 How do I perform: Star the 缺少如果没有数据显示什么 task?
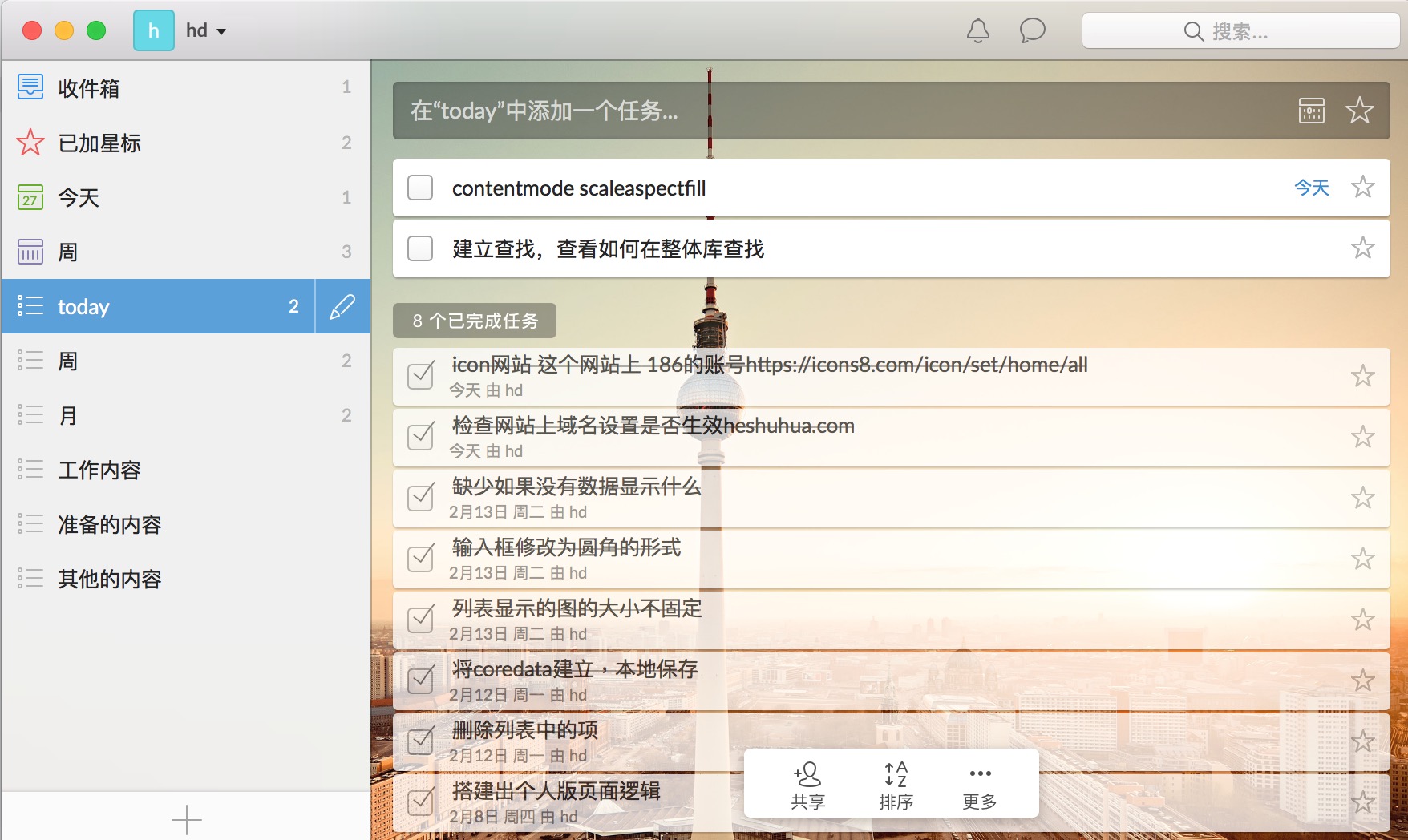[x=1363, y=498]
